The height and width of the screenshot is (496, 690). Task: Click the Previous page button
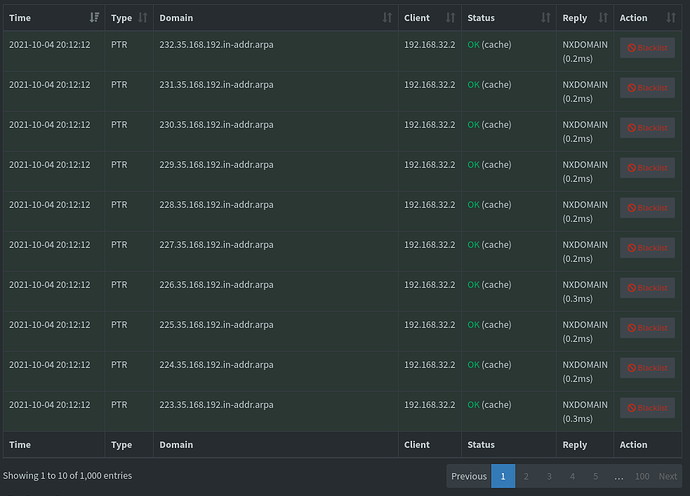[x=468, y=476]
